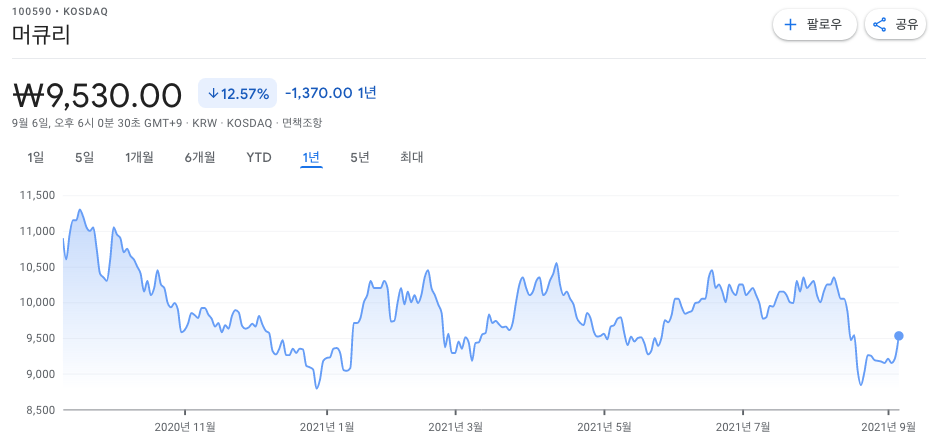Click the 팔로우 follow button
The image size is (929, 443).
[815, 25]
